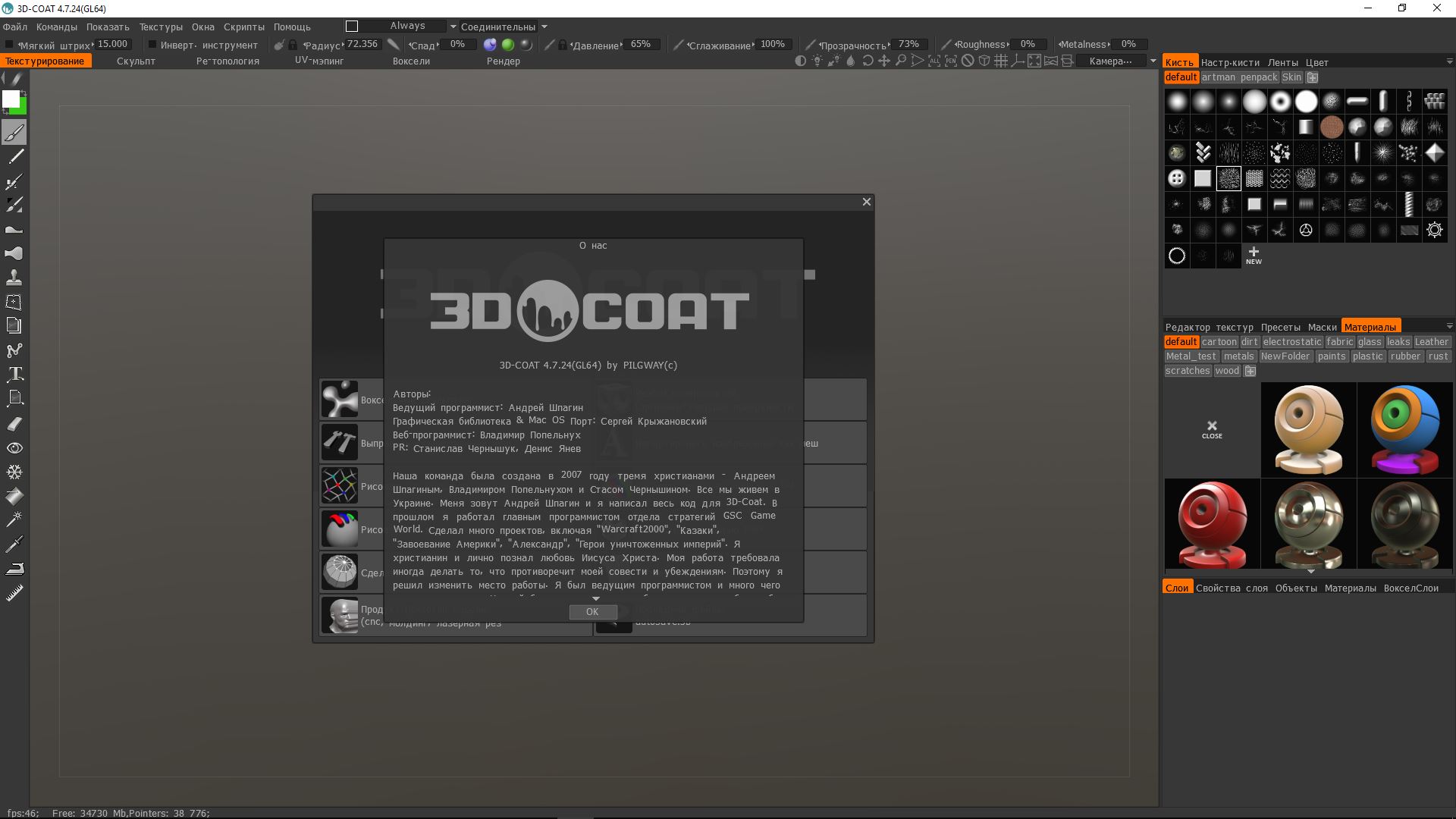
Task: Enable the Soft stroke checkbox
Action: [x=9, y=45]
